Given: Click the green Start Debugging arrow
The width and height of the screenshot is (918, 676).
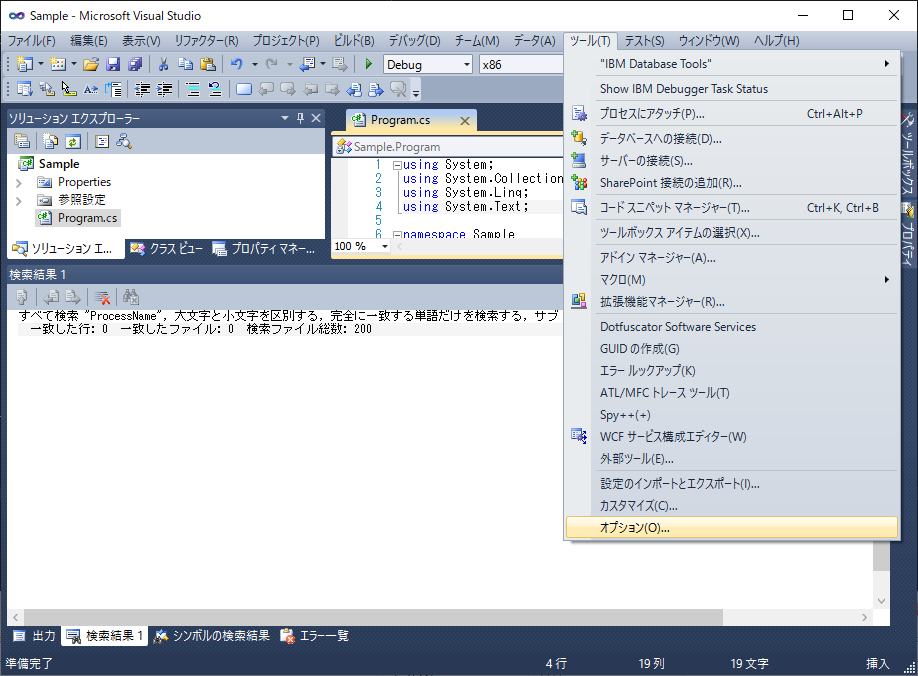Looking at the screenshot, I should pyautogui.click(x=368, y=64).
